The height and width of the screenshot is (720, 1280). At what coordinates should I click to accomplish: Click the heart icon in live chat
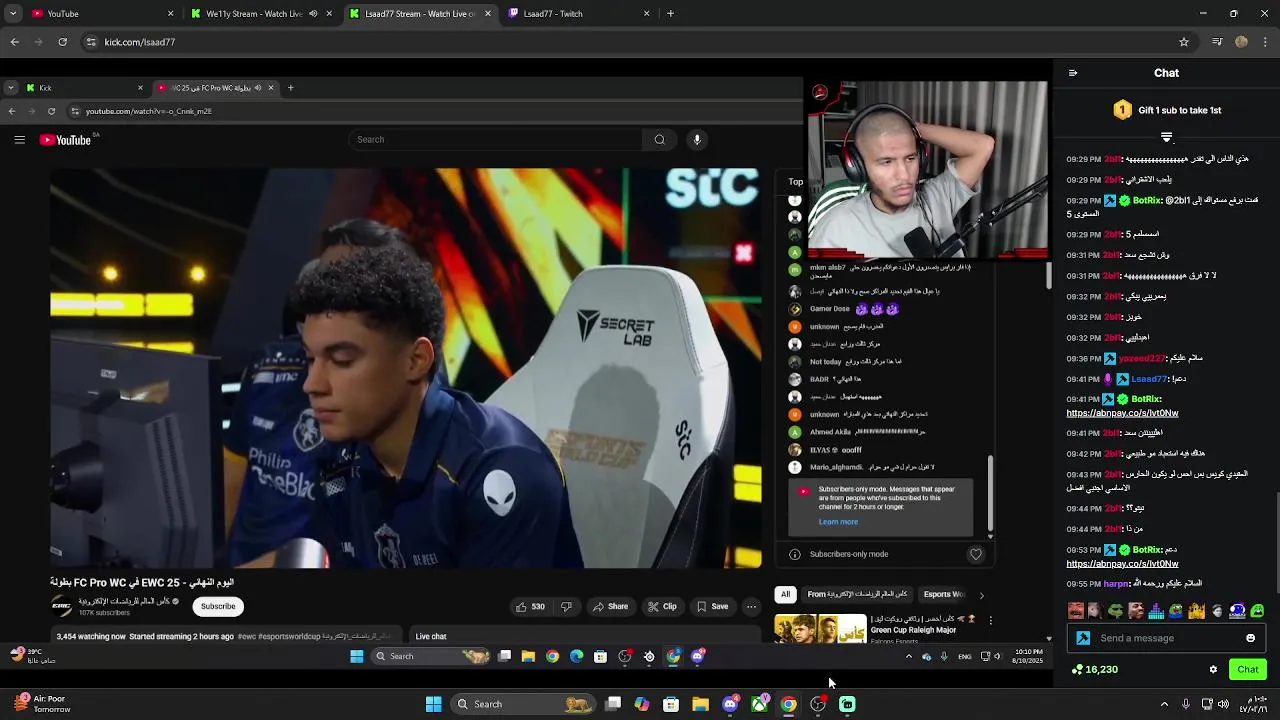click(976, 554)
